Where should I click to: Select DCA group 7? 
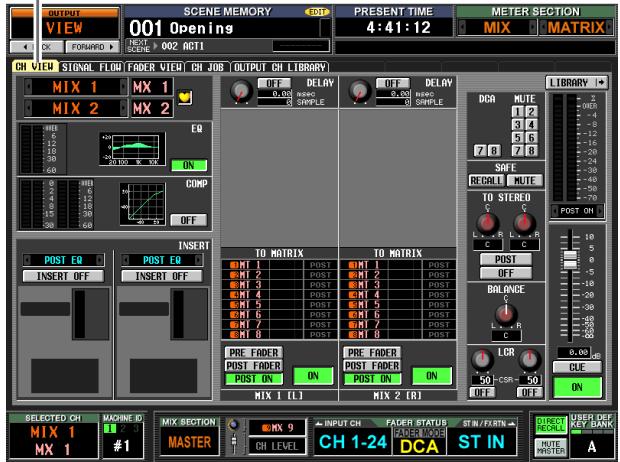(x=480, y=151)
